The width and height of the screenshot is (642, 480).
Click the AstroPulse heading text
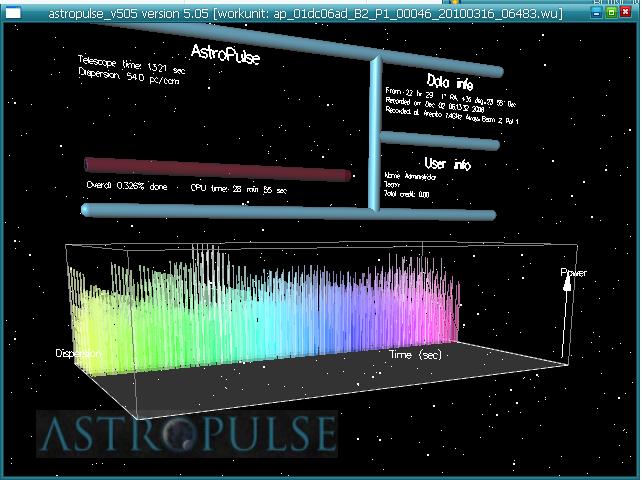tap(226, 54)
